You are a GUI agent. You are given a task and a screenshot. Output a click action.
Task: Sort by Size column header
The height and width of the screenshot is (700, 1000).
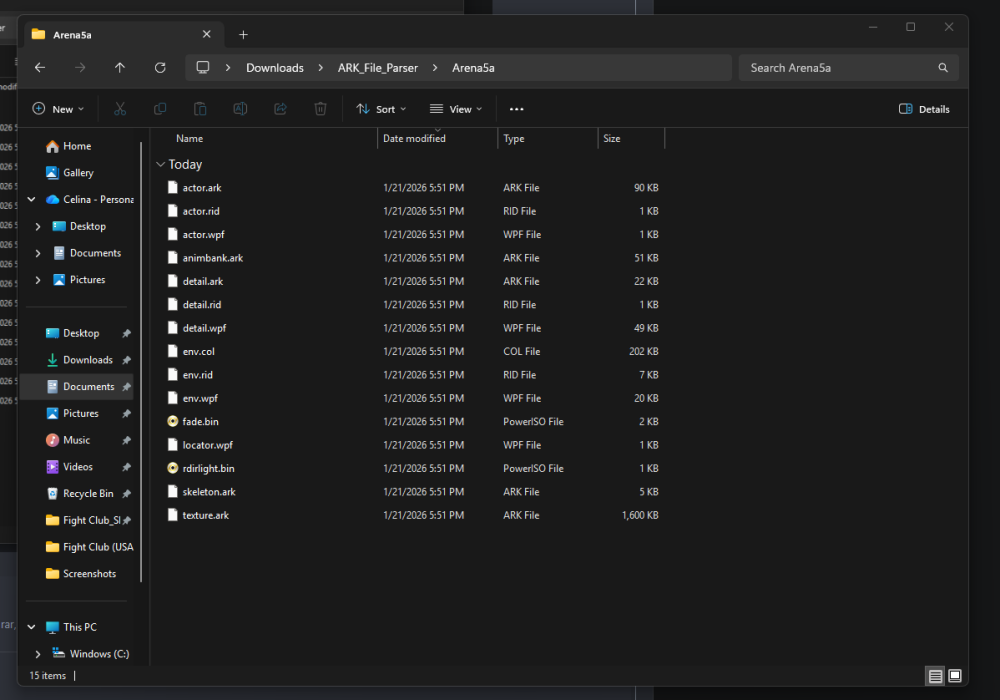pos(612,138)
